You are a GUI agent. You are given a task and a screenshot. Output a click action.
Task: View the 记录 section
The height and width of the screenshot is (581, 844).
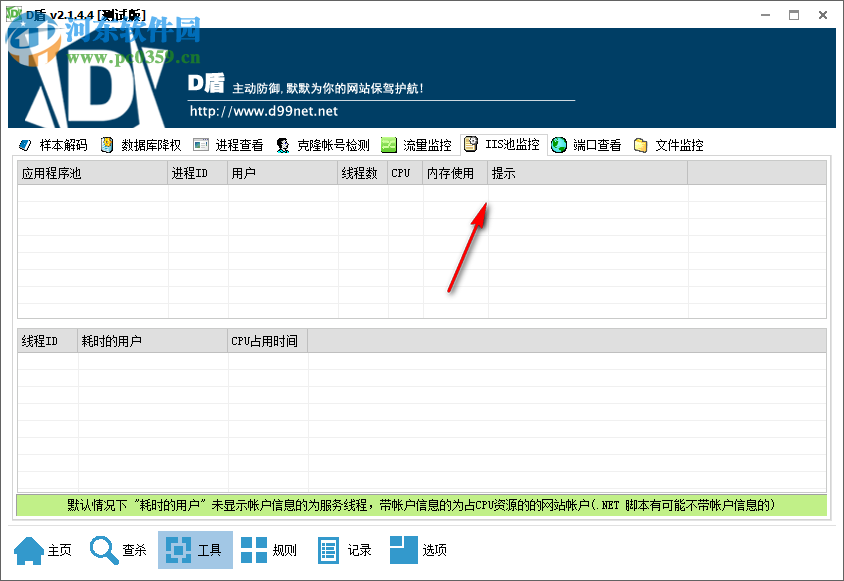point(344,550)
